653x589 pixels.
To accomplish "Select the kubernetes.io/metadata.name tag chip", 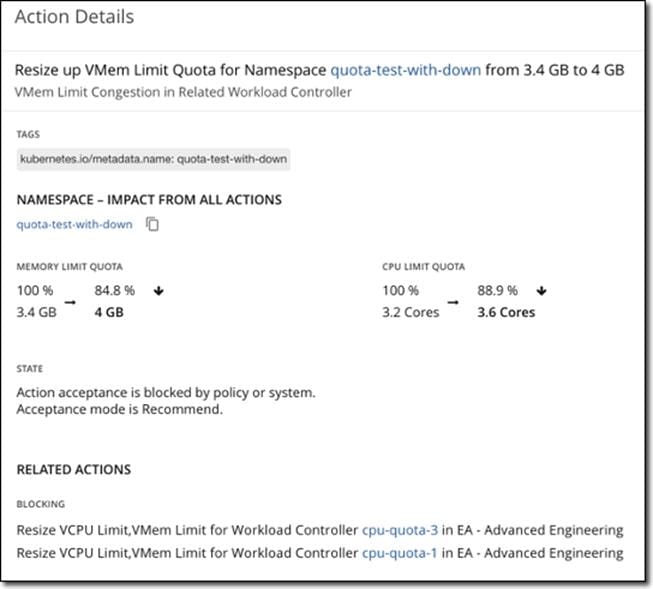I will click(x=153, y=159).
